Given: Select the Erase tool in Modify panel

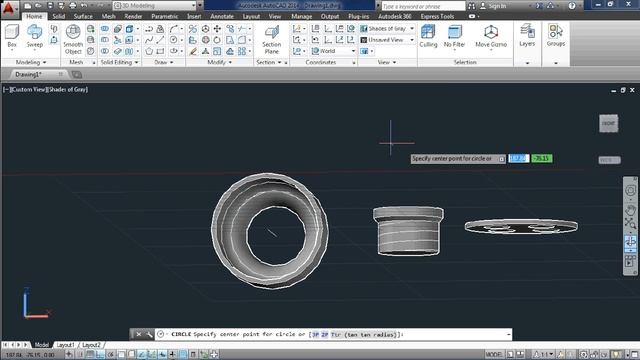Looking at the screenshot, I should [x=193, y=51].
